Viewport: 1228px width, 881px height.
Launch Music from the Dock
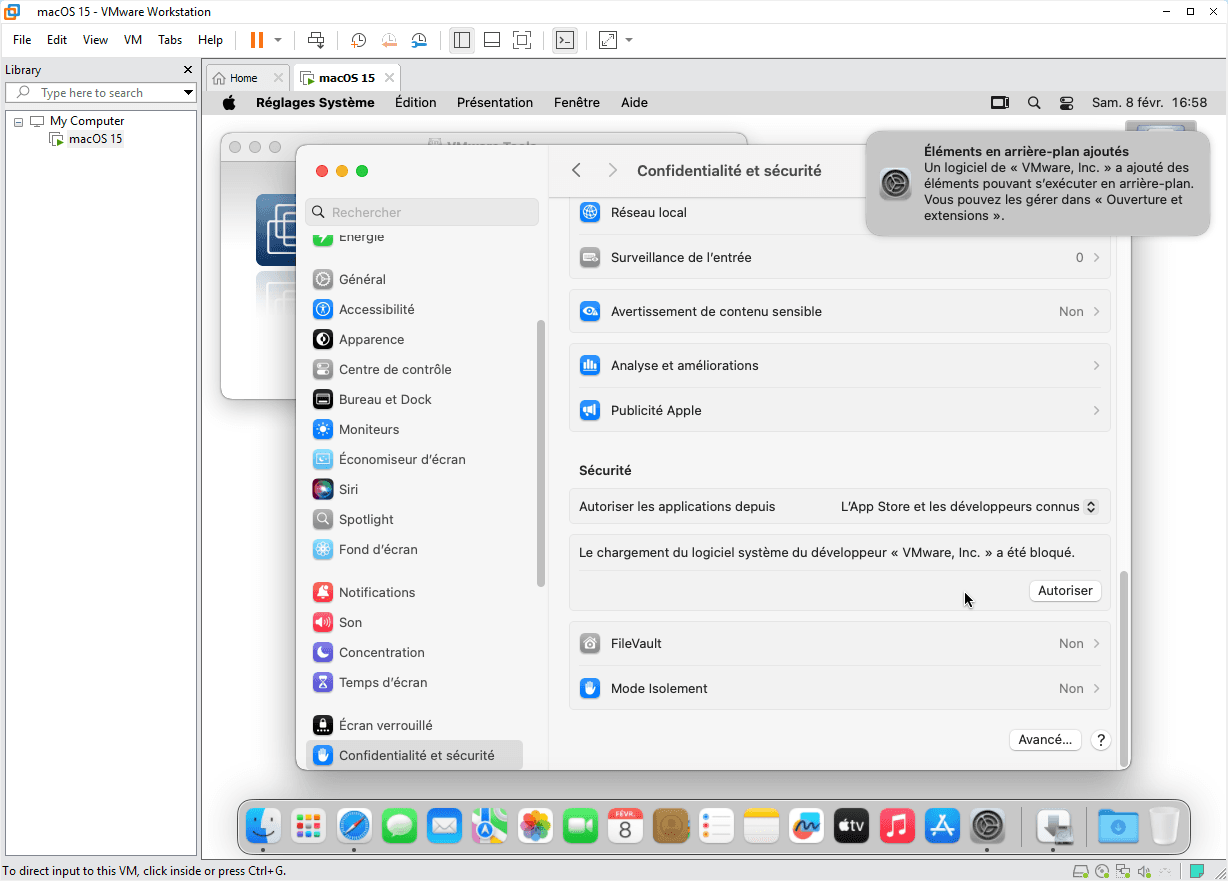tap(898, 826)
